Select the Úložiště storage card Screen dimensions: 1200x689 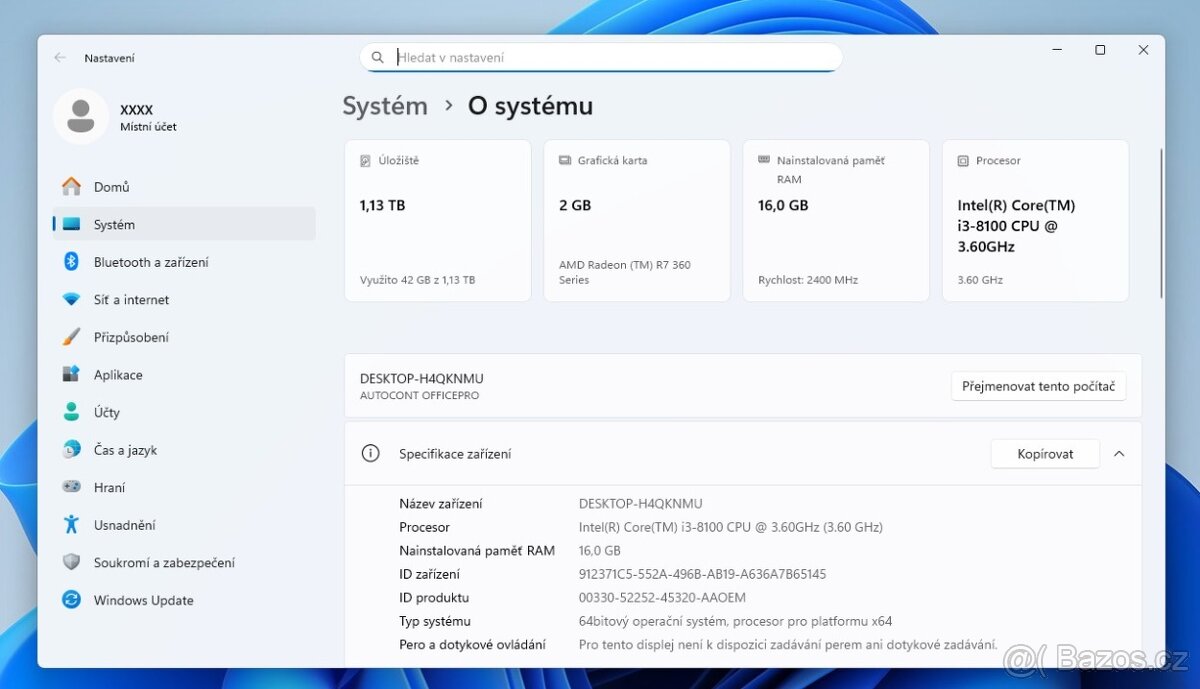point(437,220)
